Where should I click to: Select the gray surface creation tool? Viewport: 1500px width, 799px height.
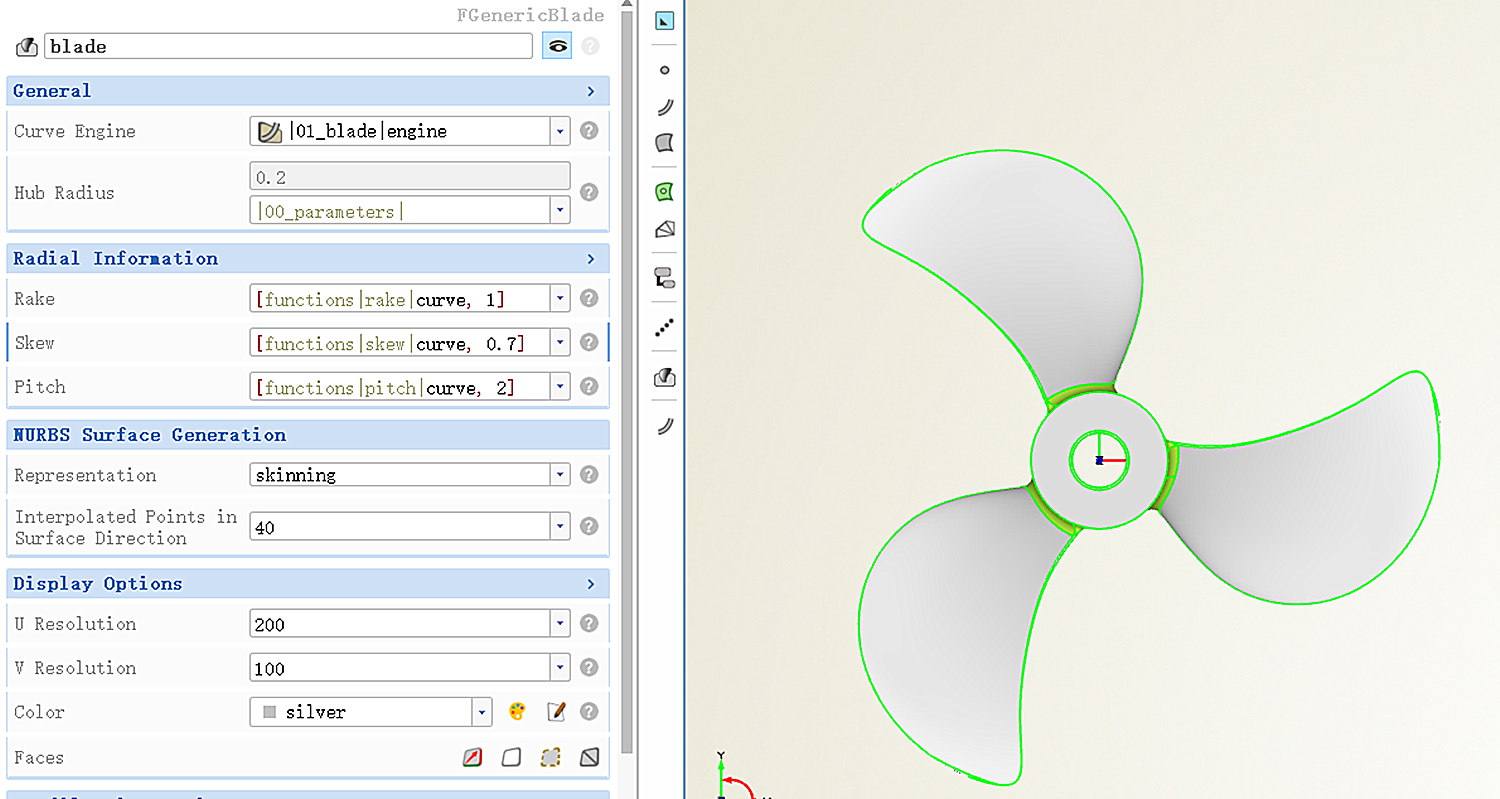pyautogui.click(x=664, y=143)
